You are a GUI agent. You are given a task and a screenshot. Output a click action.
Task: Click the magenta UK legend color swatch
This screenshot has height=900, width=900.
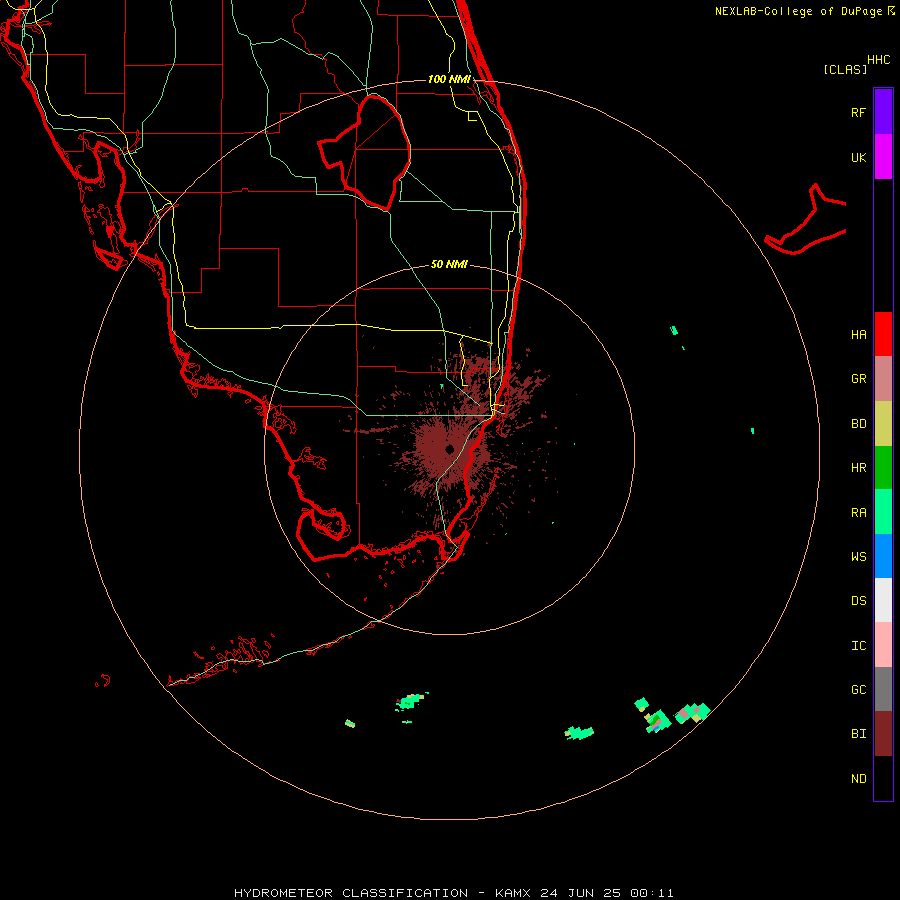tap(883, 156)
